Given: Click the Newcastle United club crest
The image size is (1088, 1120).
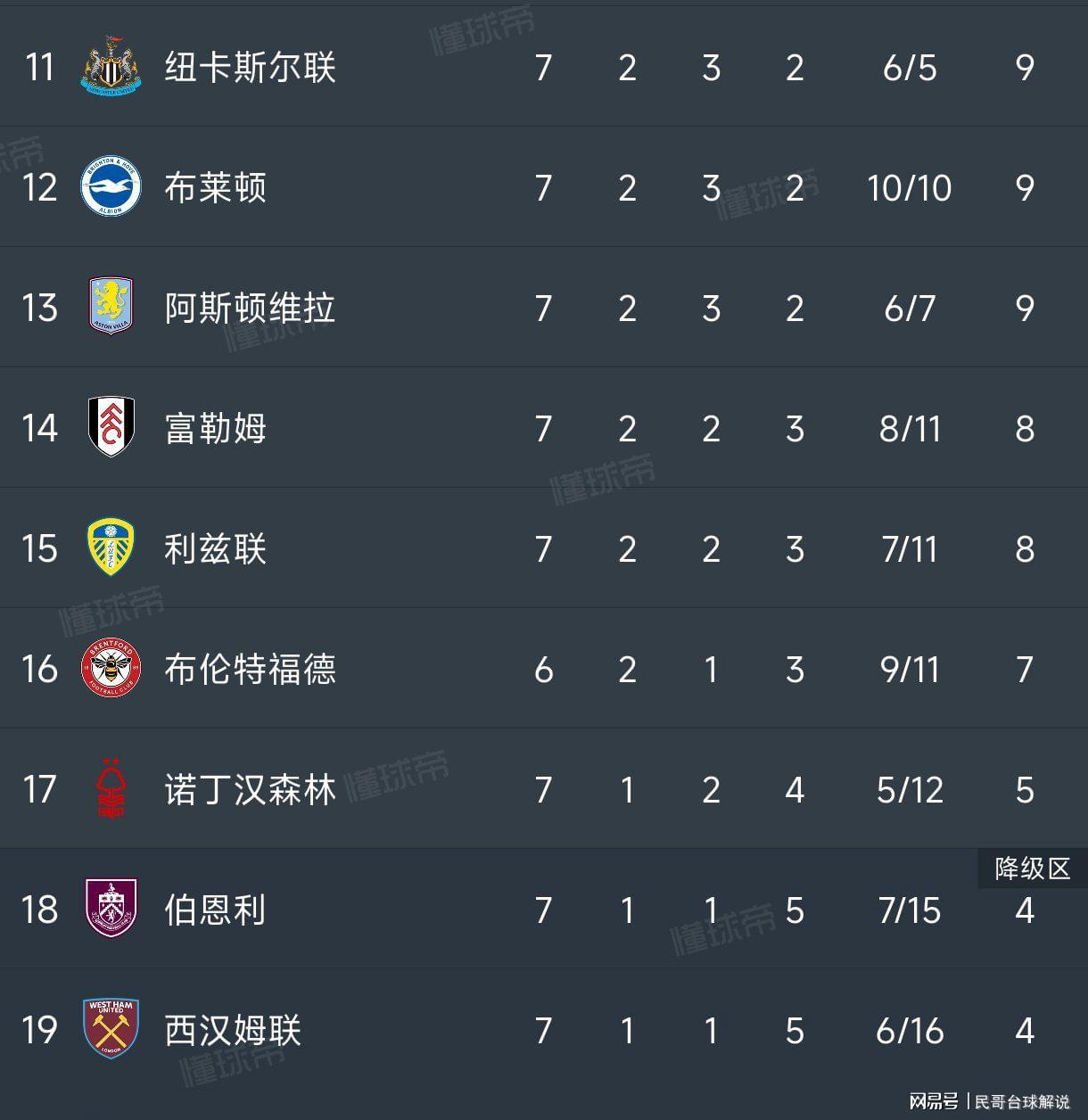Looking at the screenshot, I should pos(111,67).
